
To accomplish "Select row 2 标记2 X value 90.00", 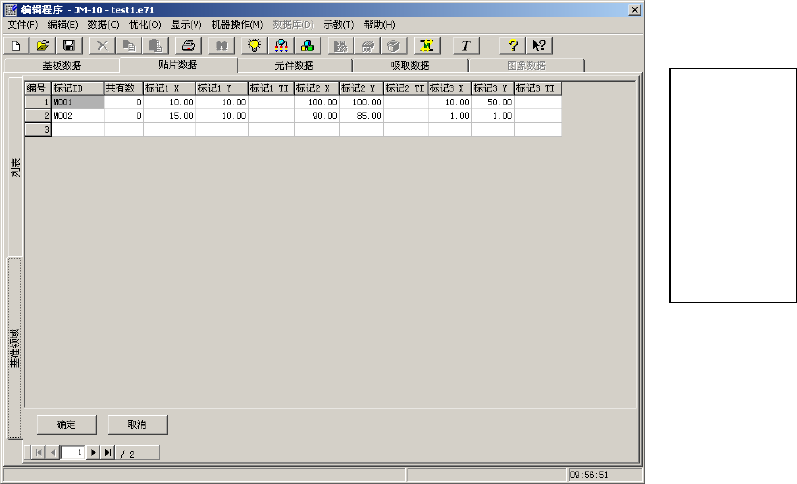I will 317,116.
